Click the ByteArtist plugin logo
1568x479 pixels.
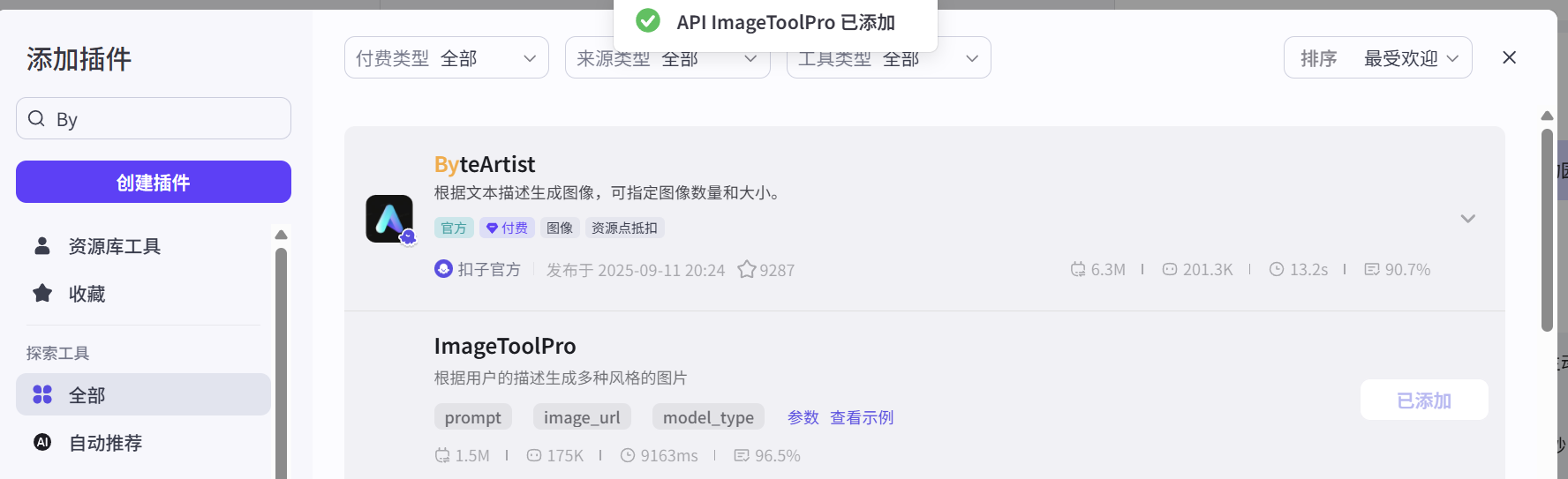click(389, 219)
